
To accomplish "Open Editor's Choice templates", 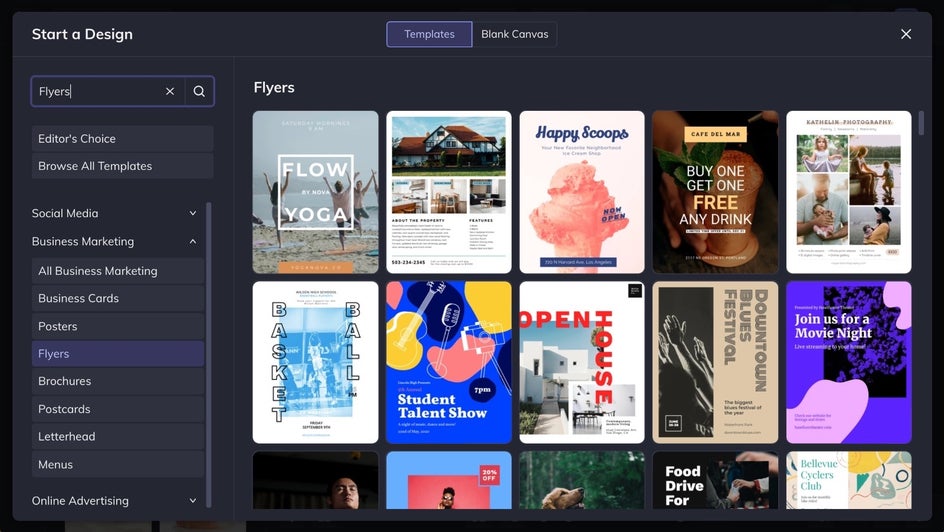I will pos(122,138).
